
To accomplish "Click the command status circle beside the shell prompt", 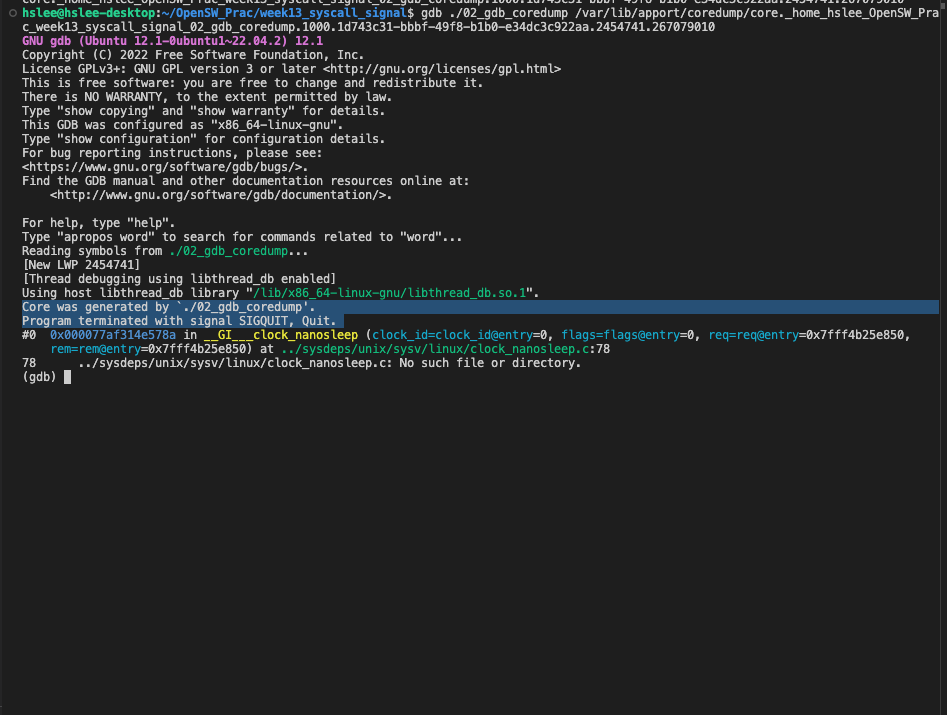I will (x=12, y=13).
